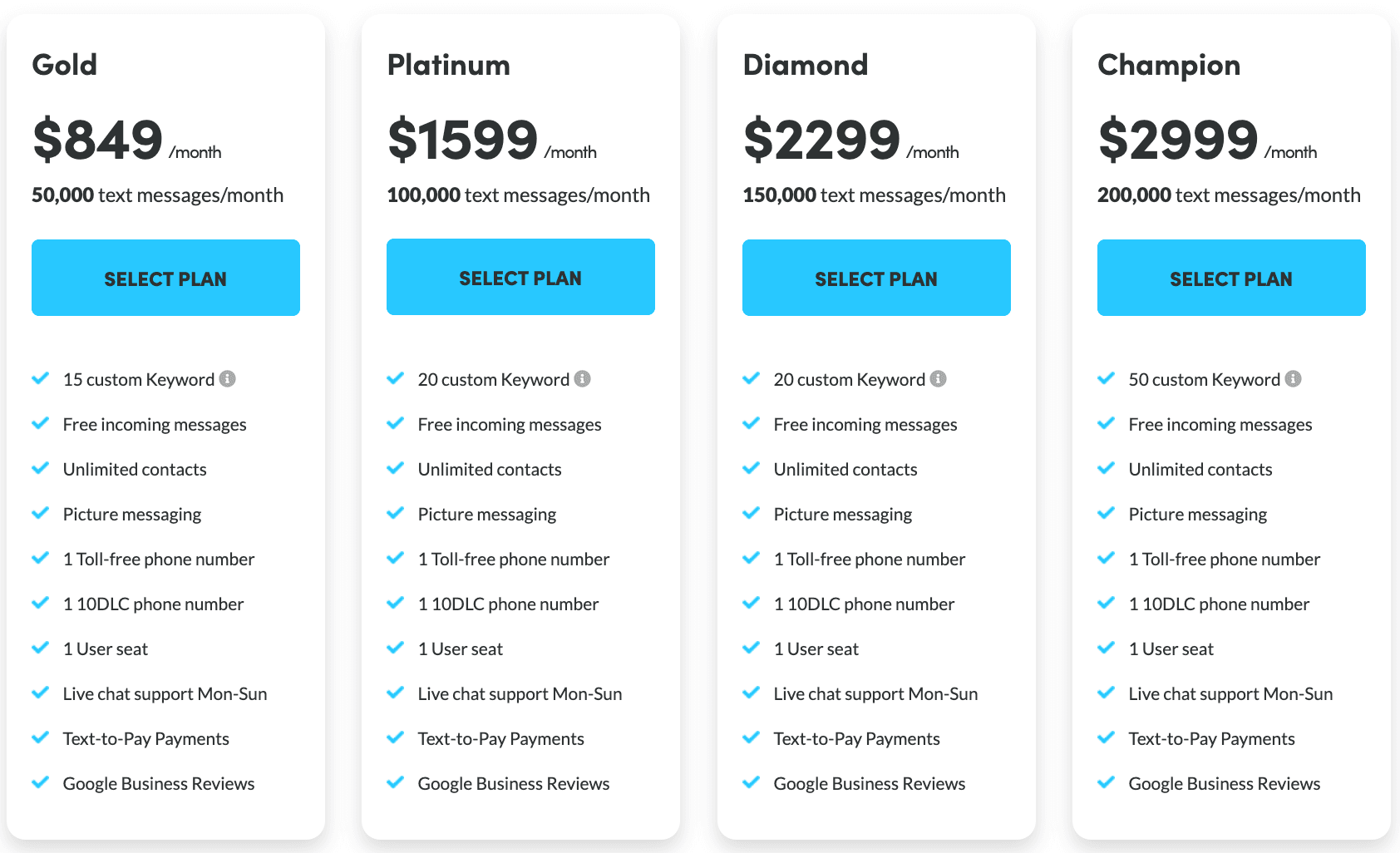Viewport: 1400px width, 853px height.
Task: Click Diamond's 1 User seat item
Action: pos(816,649)
